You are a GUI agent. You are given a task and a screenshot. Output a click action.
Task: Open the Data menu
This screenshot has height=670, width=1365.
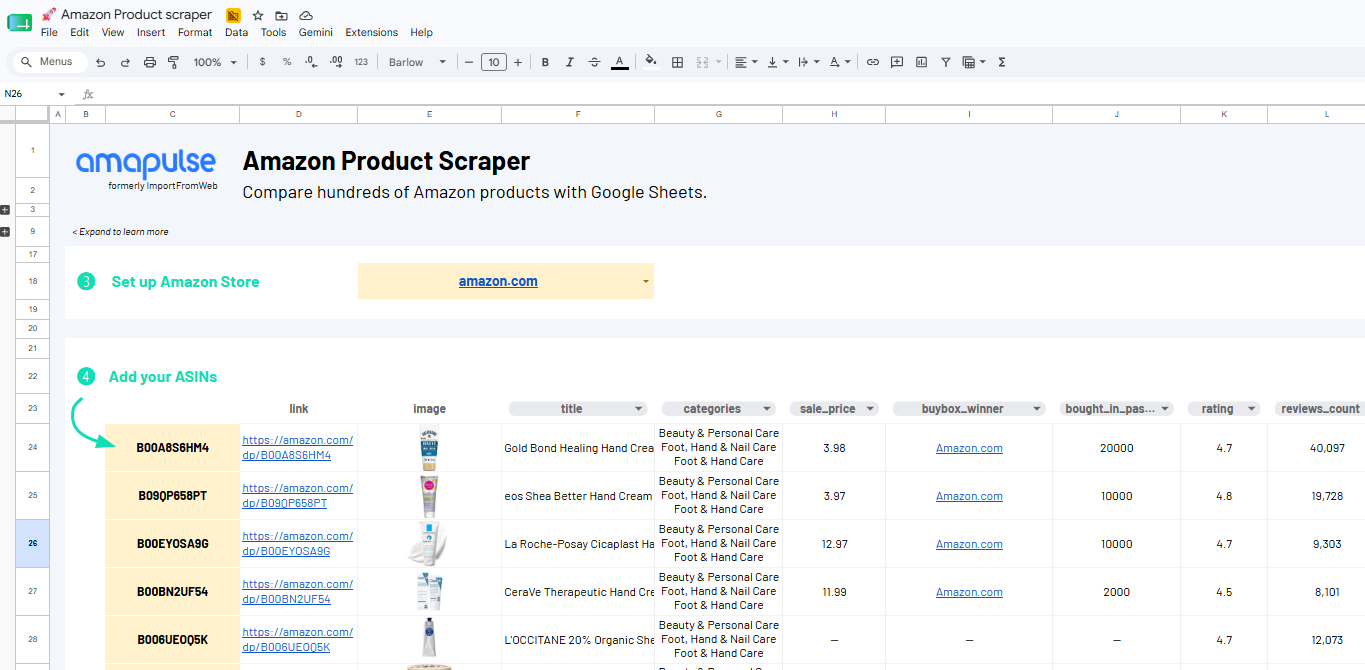(236, 32)
